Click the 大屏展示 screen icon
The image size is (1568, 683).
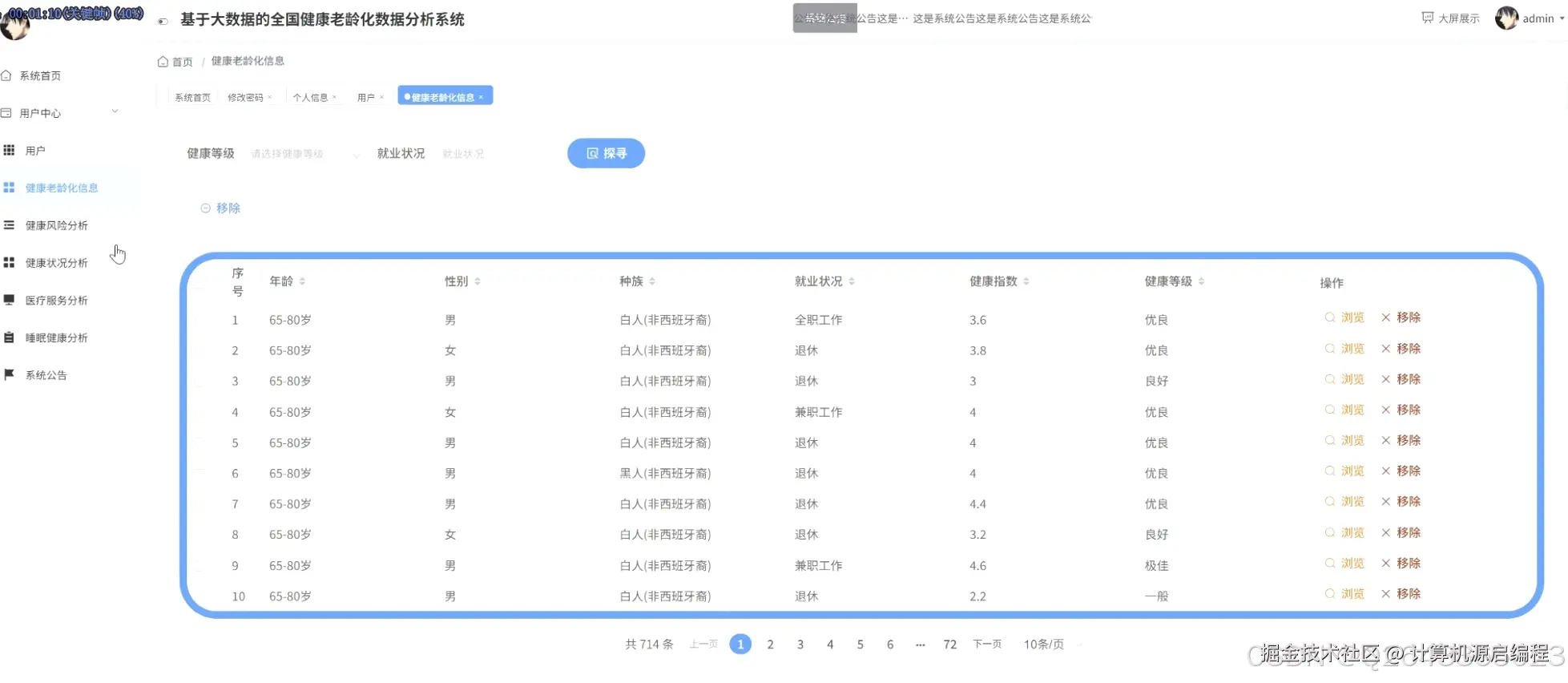(x=1427, y=18)
